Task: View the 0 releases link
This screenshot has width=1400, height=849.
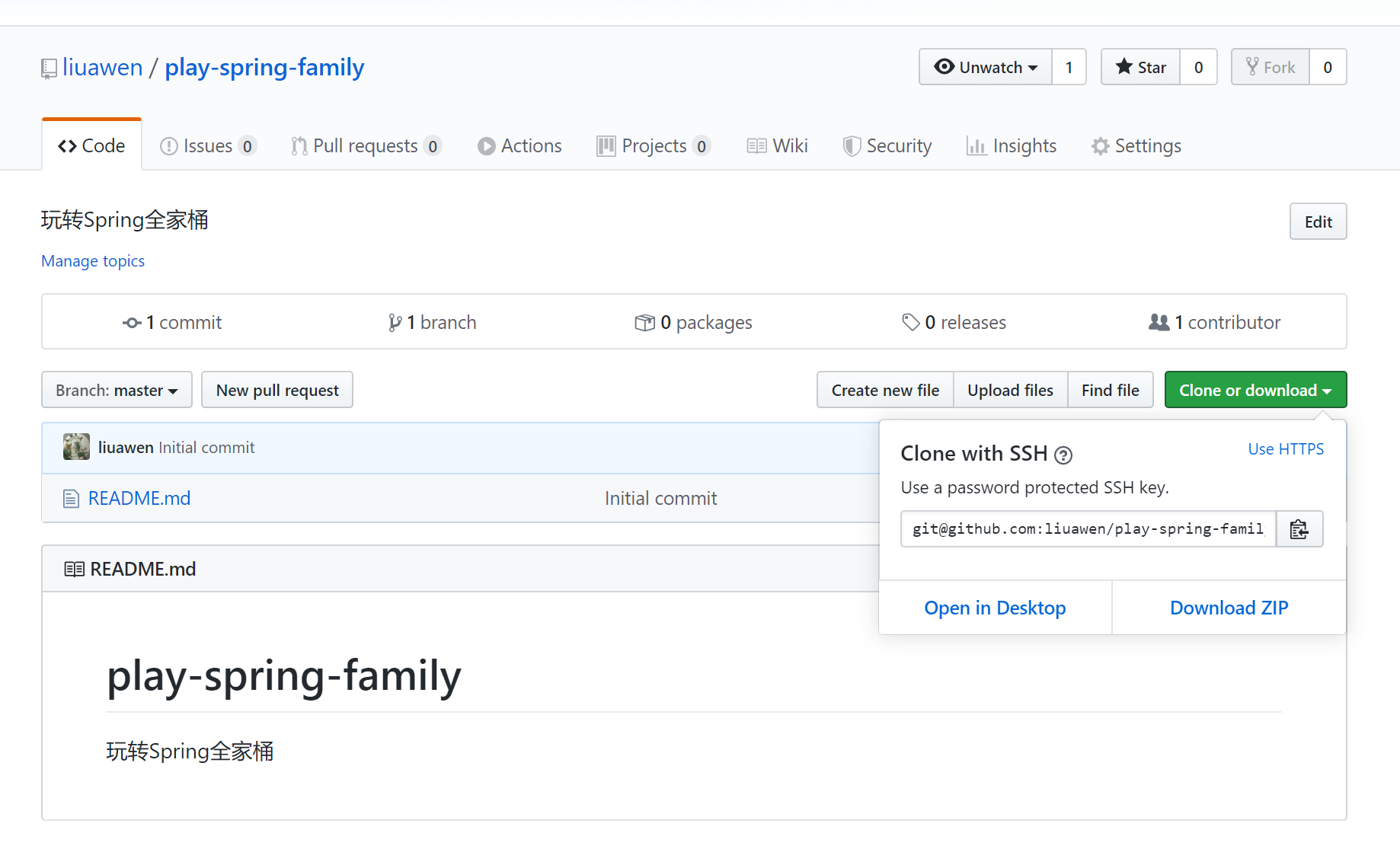Action: [954, 322]
